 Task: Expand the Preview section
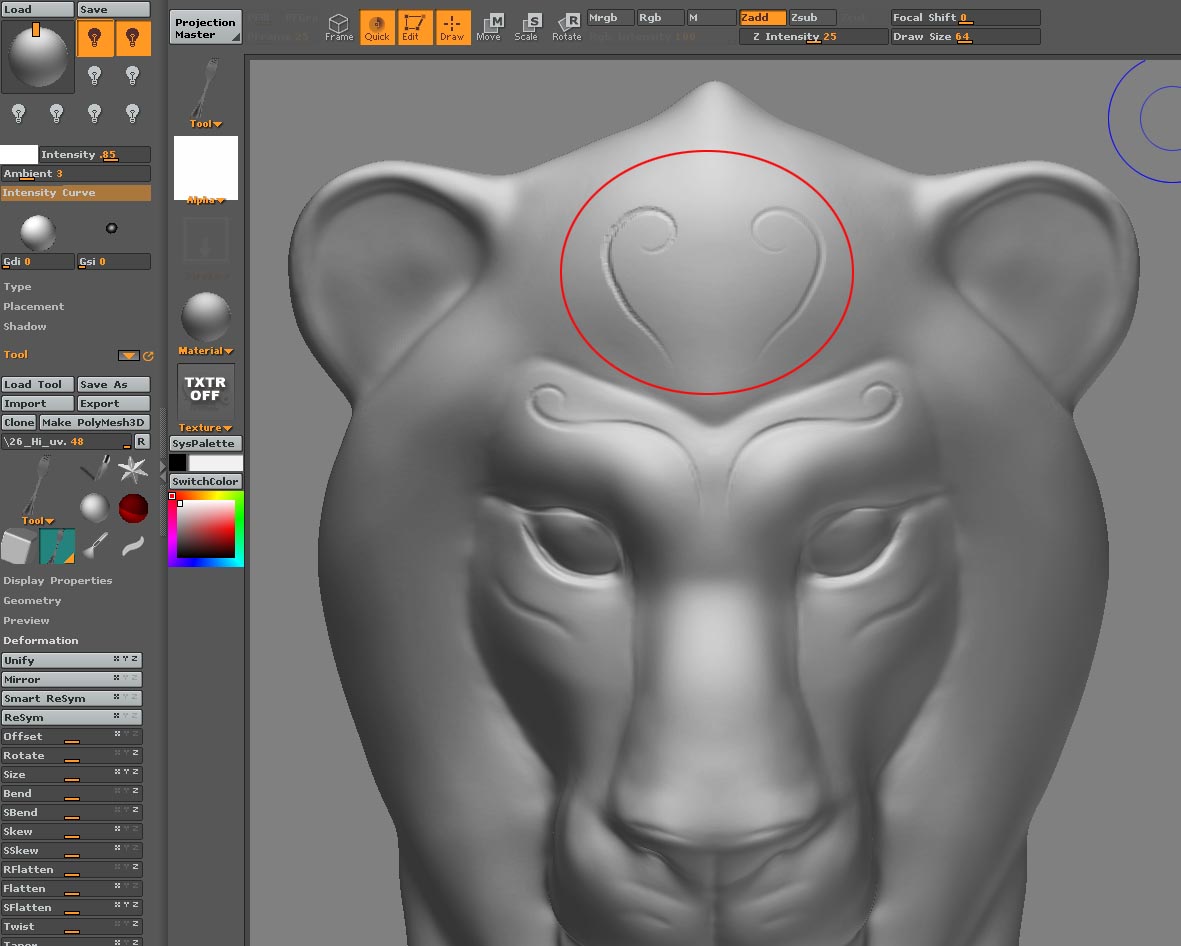coord(26,621)
